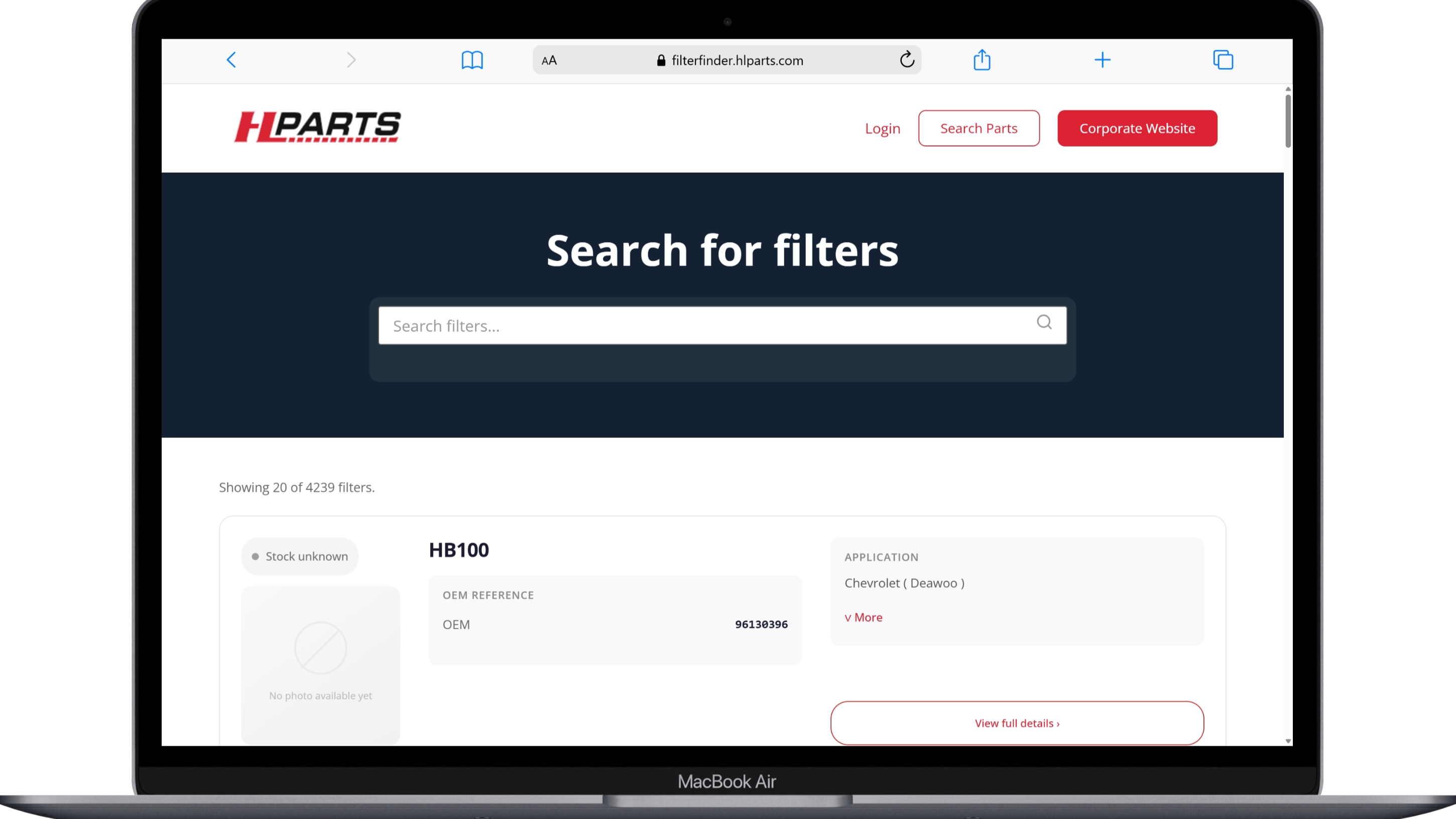Open the Login page
Screen dimensions: 1456x819
coord(882,129)
